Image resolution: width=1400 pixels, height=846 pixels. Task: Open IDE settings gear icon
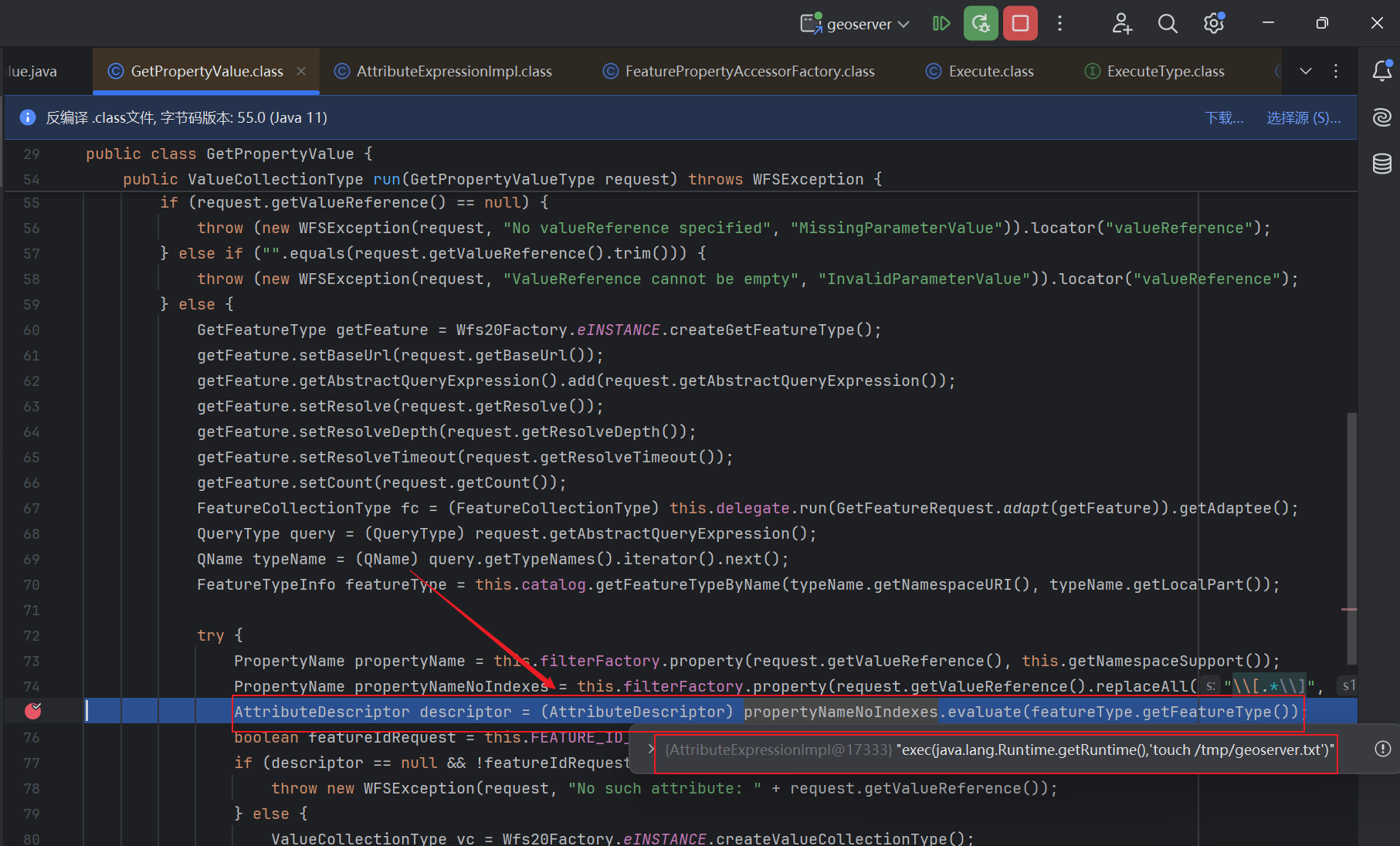tap(1214, 24)
